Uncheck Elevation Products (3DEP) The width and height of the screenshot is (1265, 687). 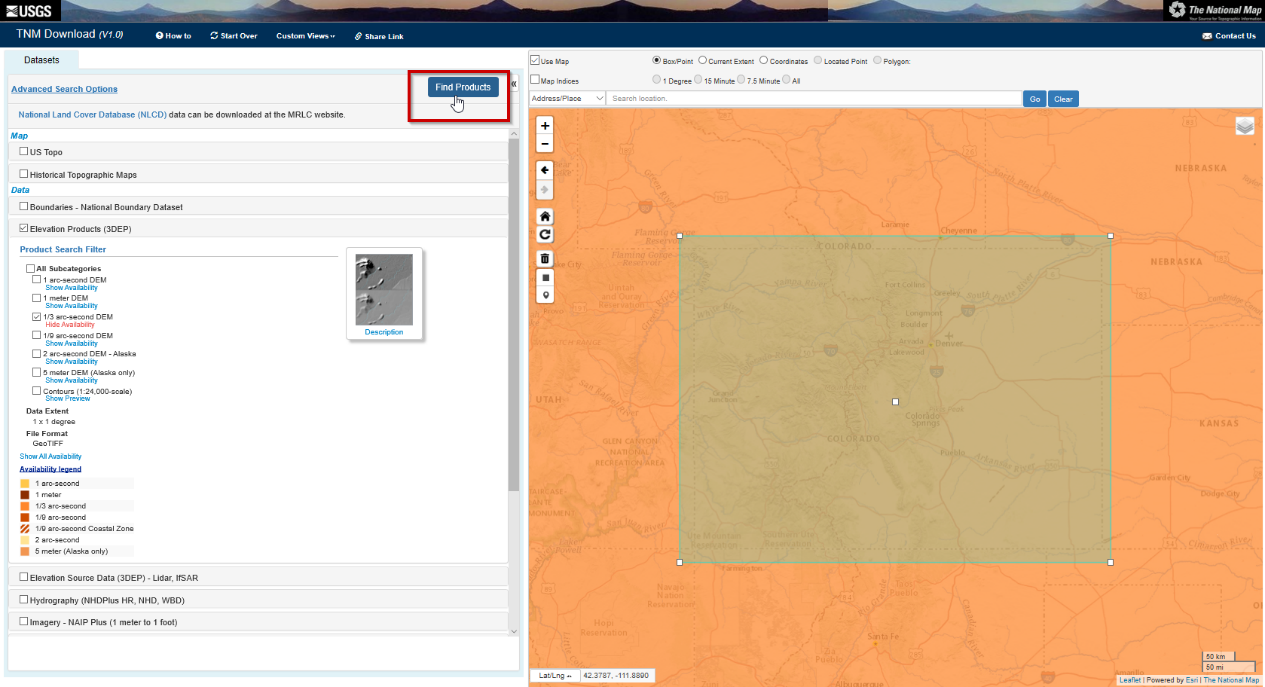pyautogui.click(x=24, y=229)
